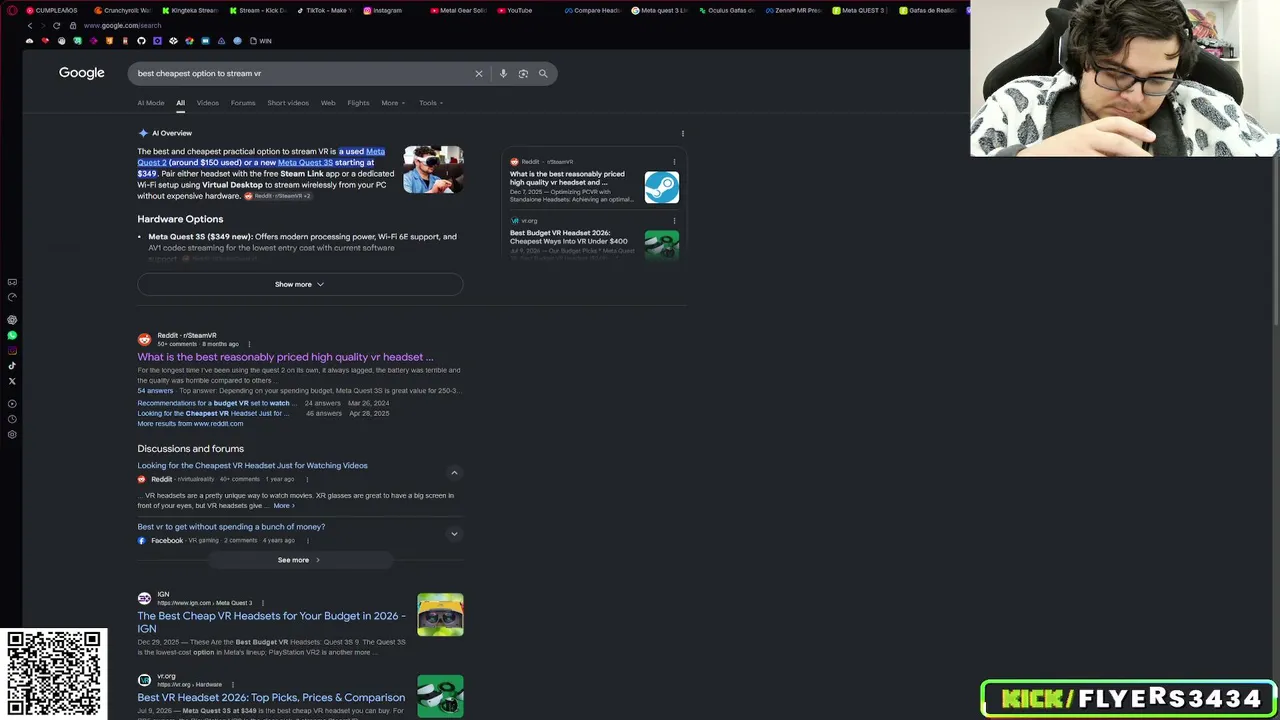Open options for the vr.org source card
Image resolution: width=1280 pixels, height=720 pixels.
tap(674, 221)
